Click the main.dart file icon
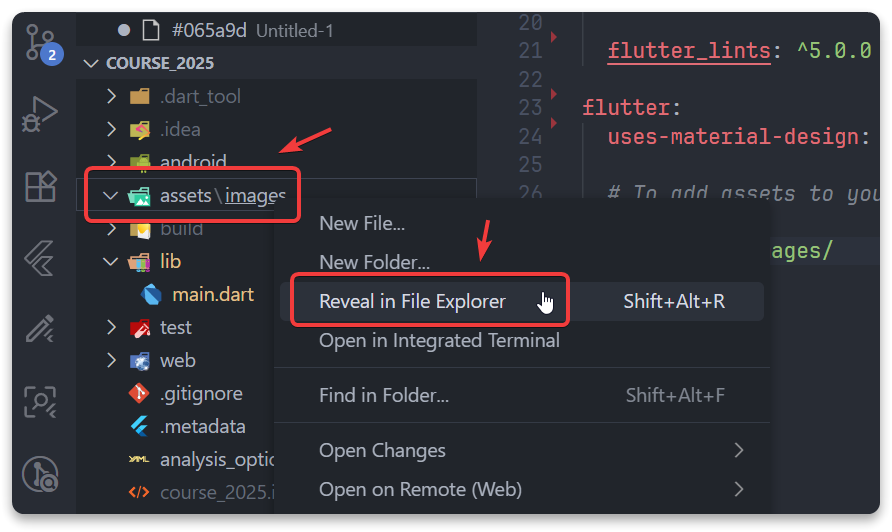Screen dimensions: 892x532 [x=152, y=295]
